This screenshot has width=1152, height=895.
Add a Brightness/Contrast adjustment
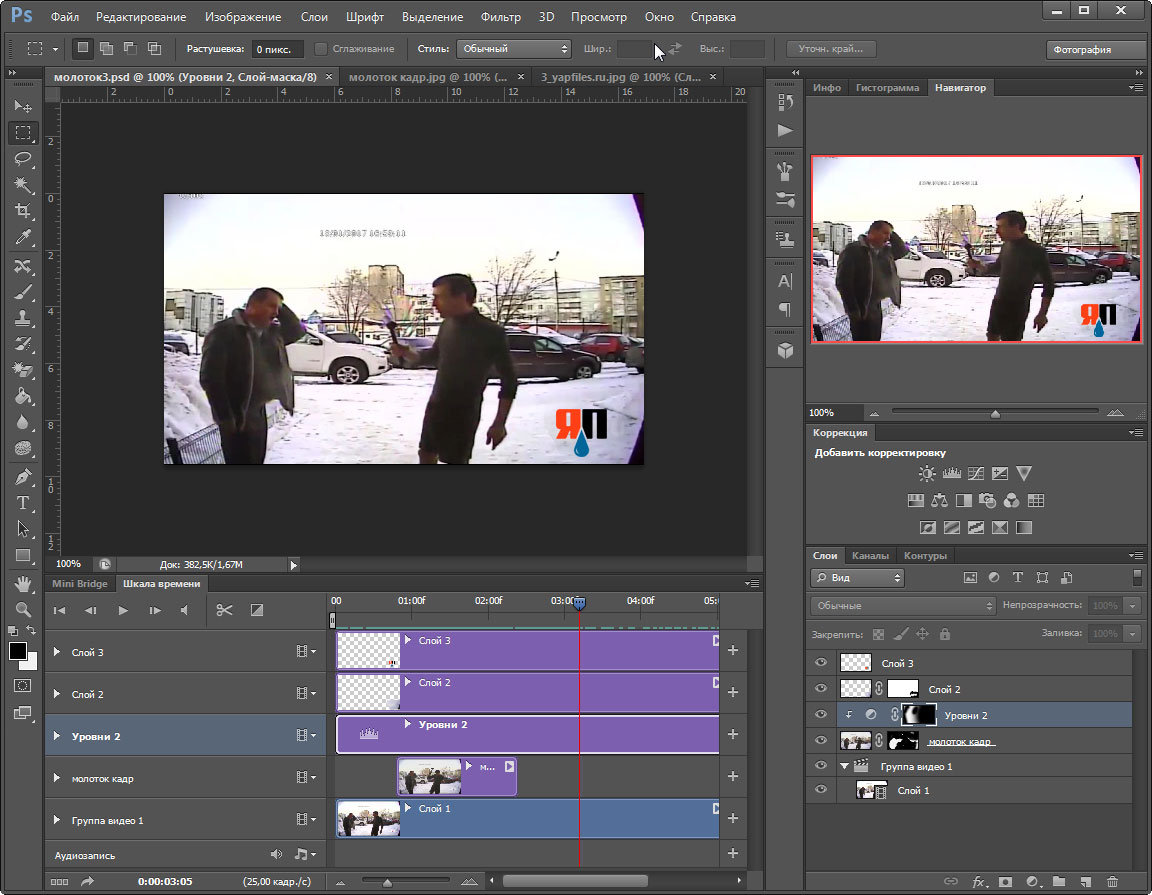click(927, 474)
